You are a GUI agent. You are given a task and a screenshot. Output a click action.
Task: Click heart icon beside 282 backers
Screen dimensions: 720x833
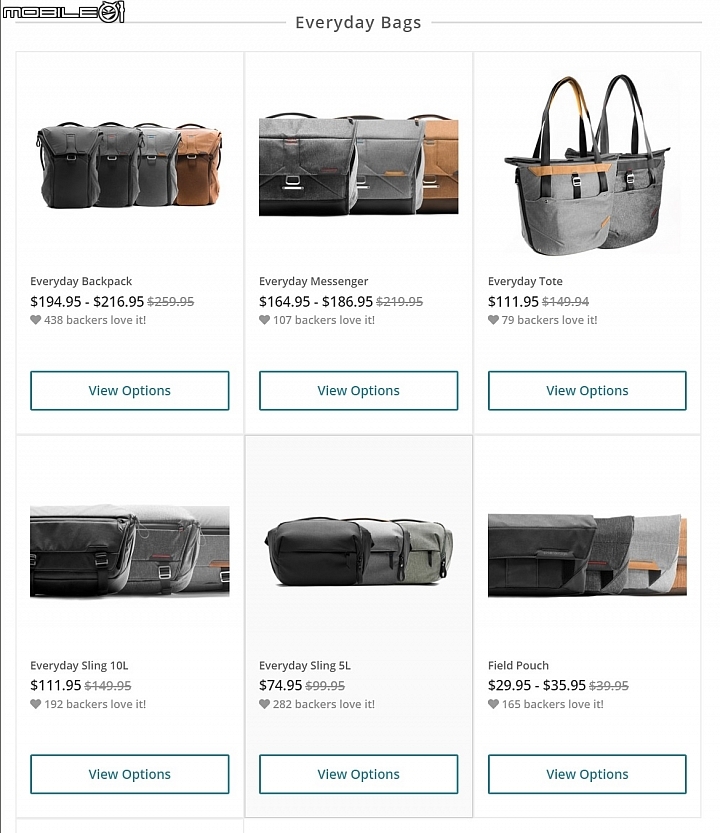(x=265, y=704)
